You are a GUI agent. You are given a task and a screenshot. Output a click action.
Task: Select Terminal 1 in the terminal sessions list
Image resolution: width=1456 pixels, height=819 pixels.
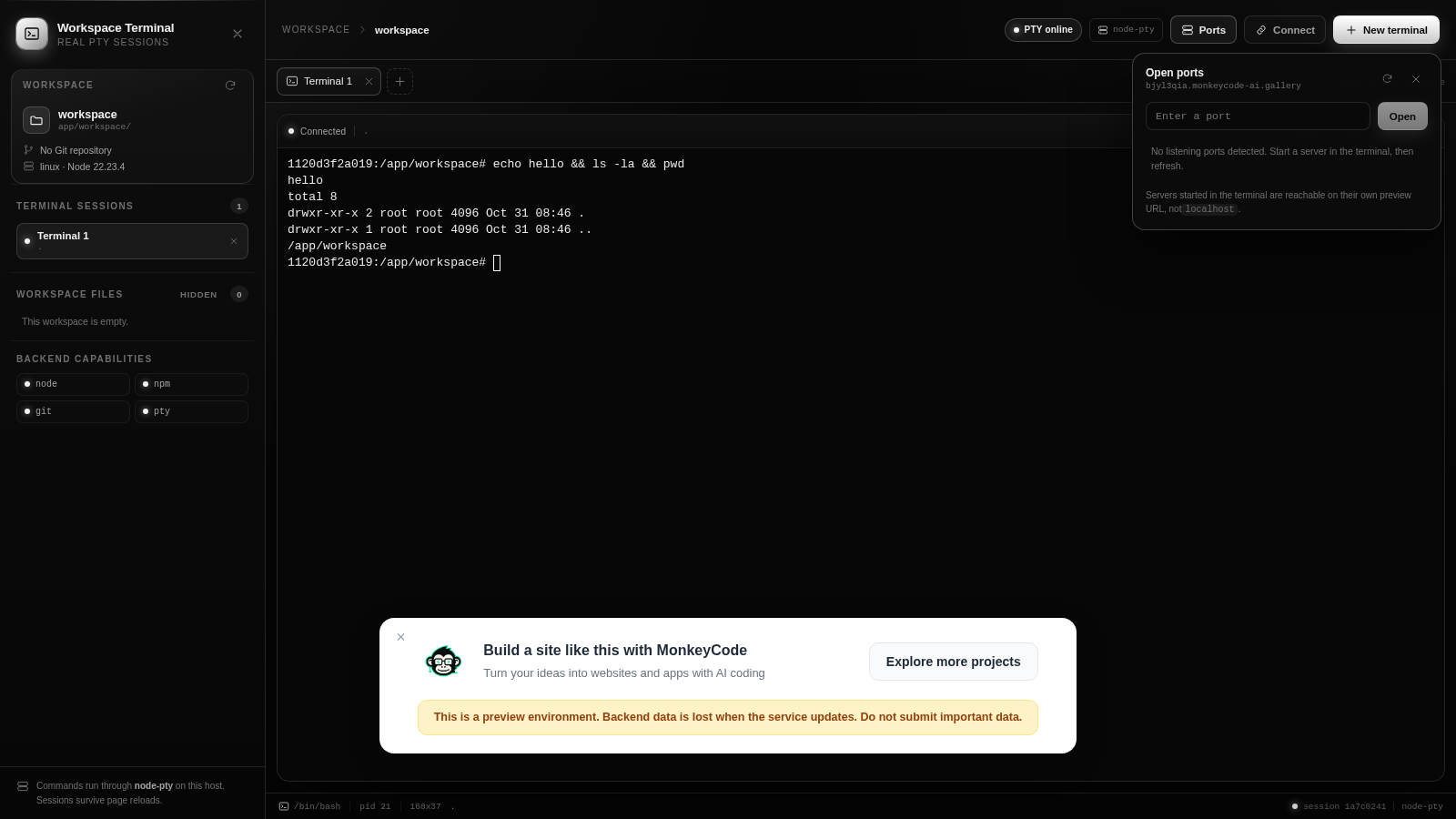[x=132, y=241]
